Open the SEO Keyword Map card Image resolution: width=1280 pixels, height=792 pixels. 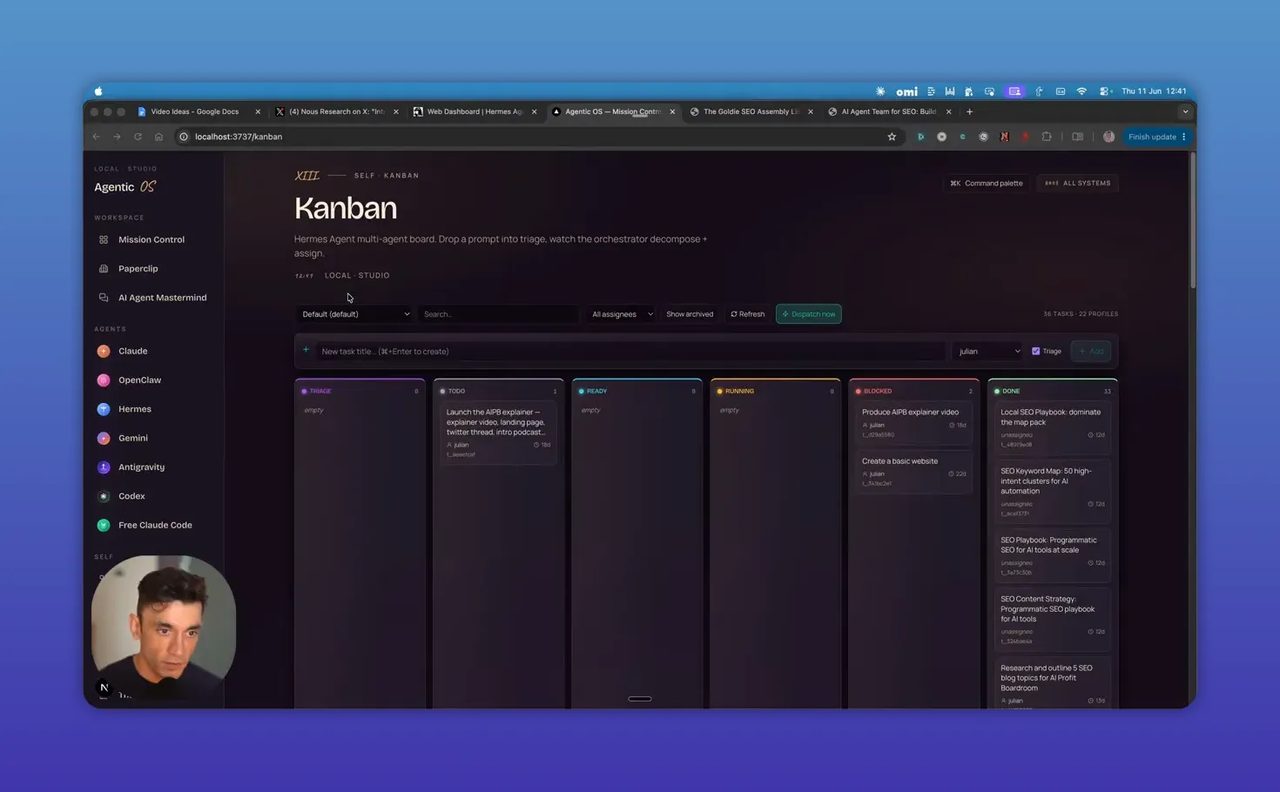[x=1052, y=491]
